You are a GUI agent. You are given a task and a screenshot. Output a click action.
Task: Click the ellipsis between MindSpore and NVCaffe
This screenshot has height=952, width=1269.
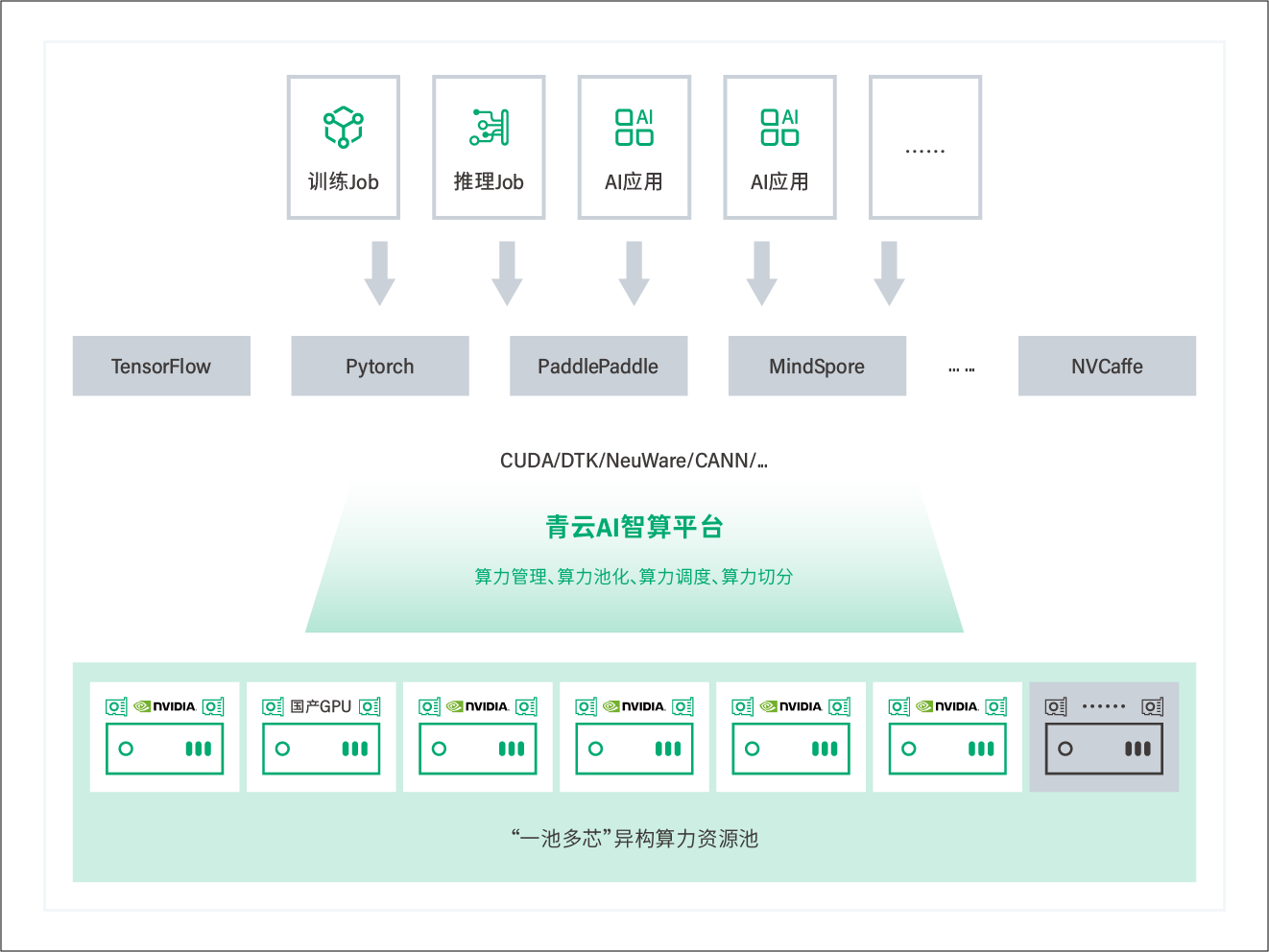coord(961,368)
